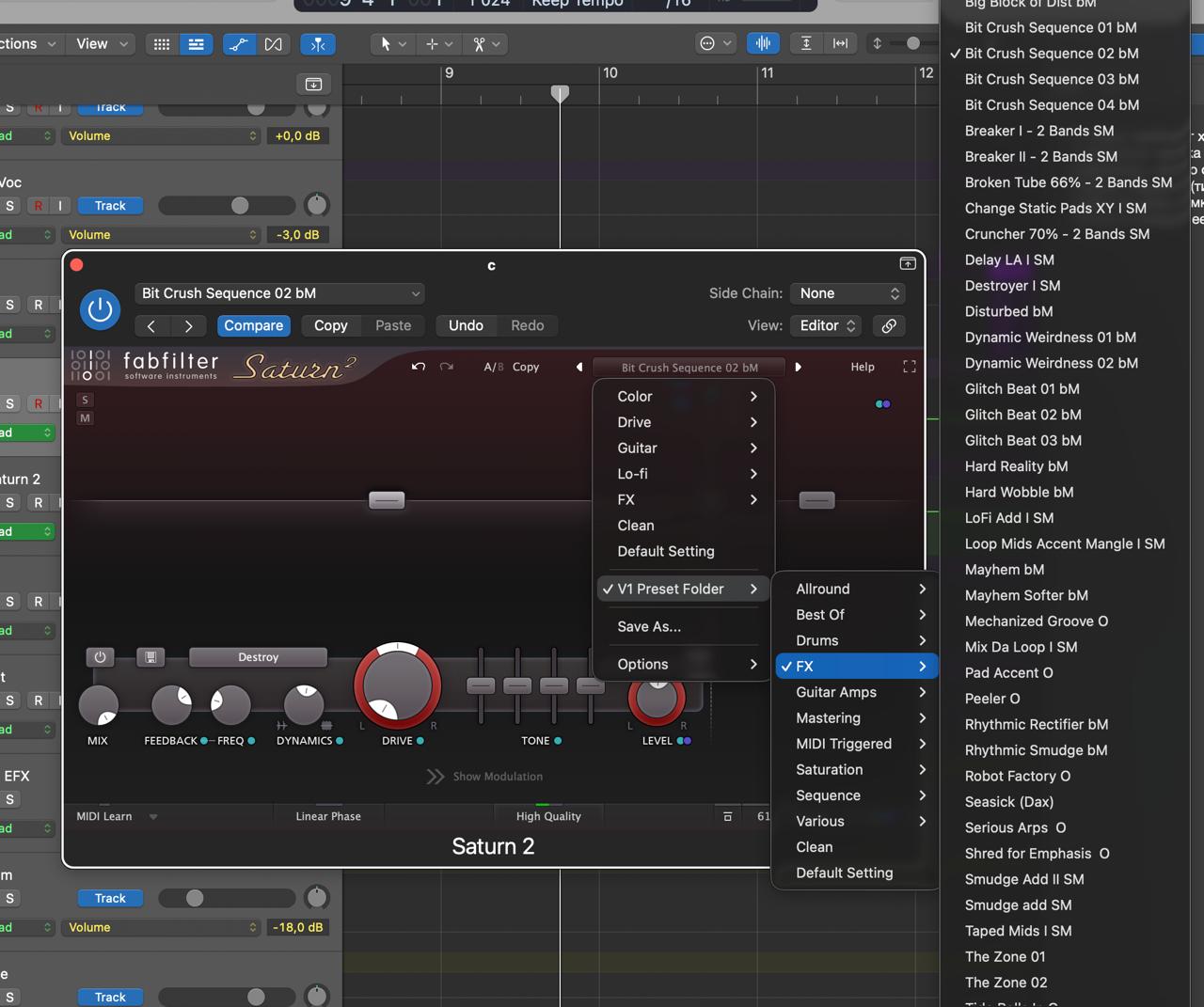Toggle band Solo S button in Saturn
The height and width of the screenshot is (1007, 1204).
click(85, 400)
